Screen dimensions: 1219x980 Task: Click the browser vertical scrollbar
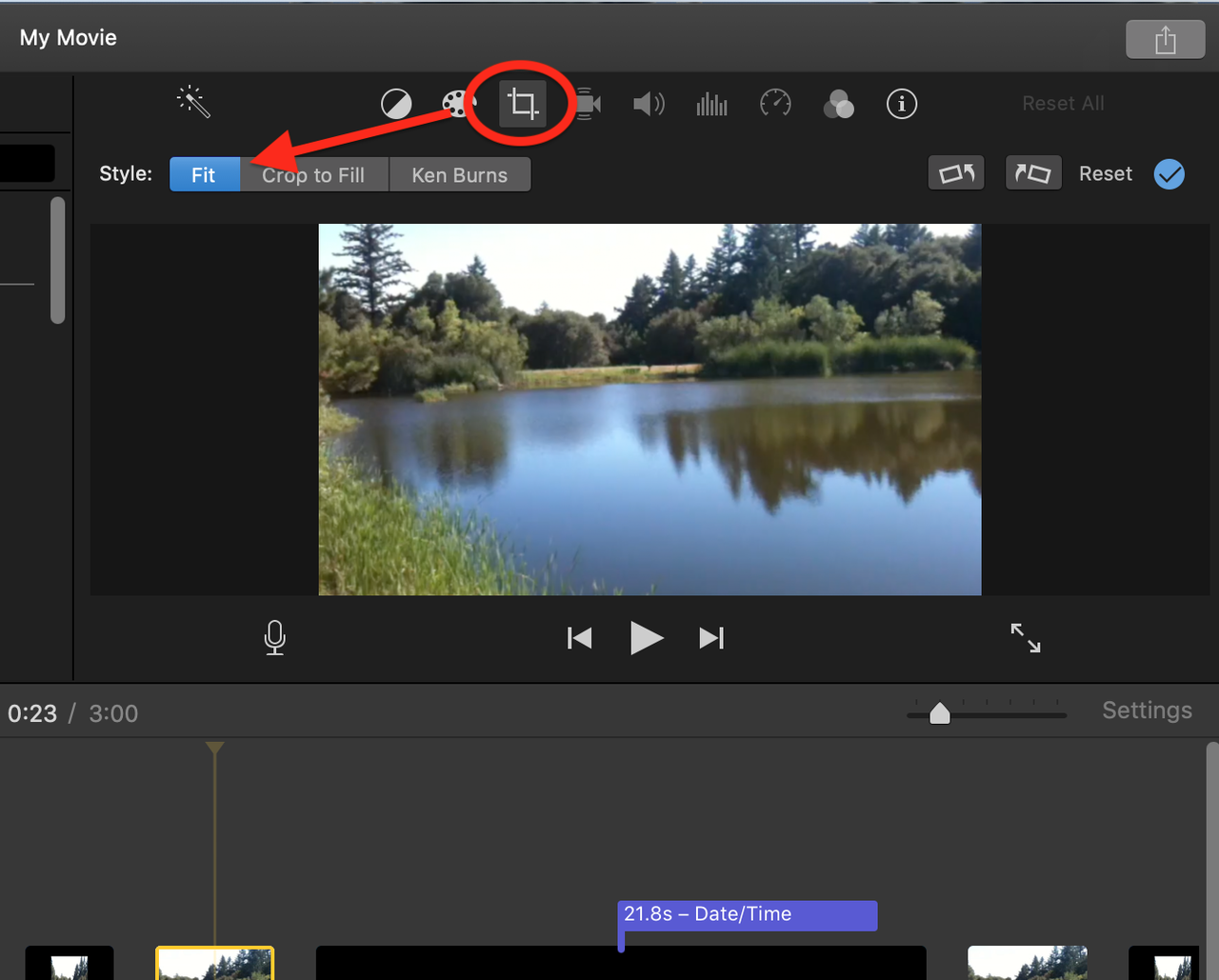pos(58,260)
